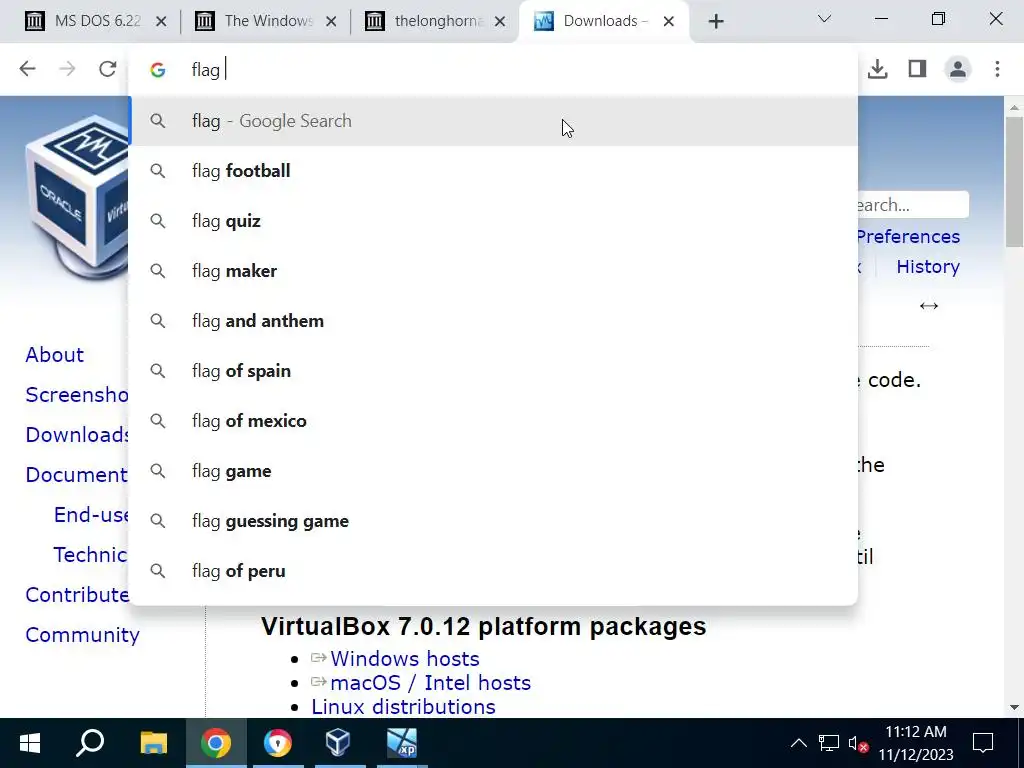Click the page width toggle arrow icon
The height and width of the screenshot is (768, 1024).
(929, 306)
